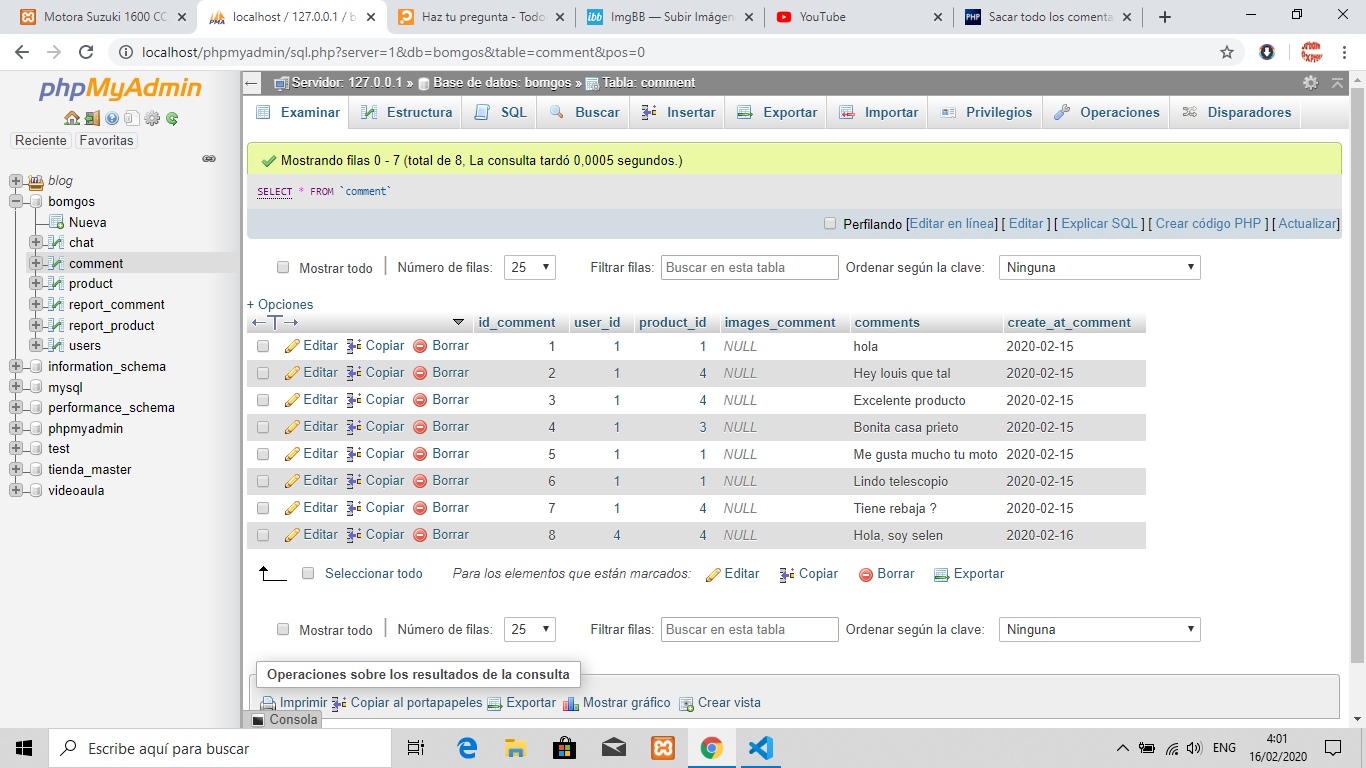
Task: Open phpMyAdmin documentation help icon
Action: pos(112,118)
